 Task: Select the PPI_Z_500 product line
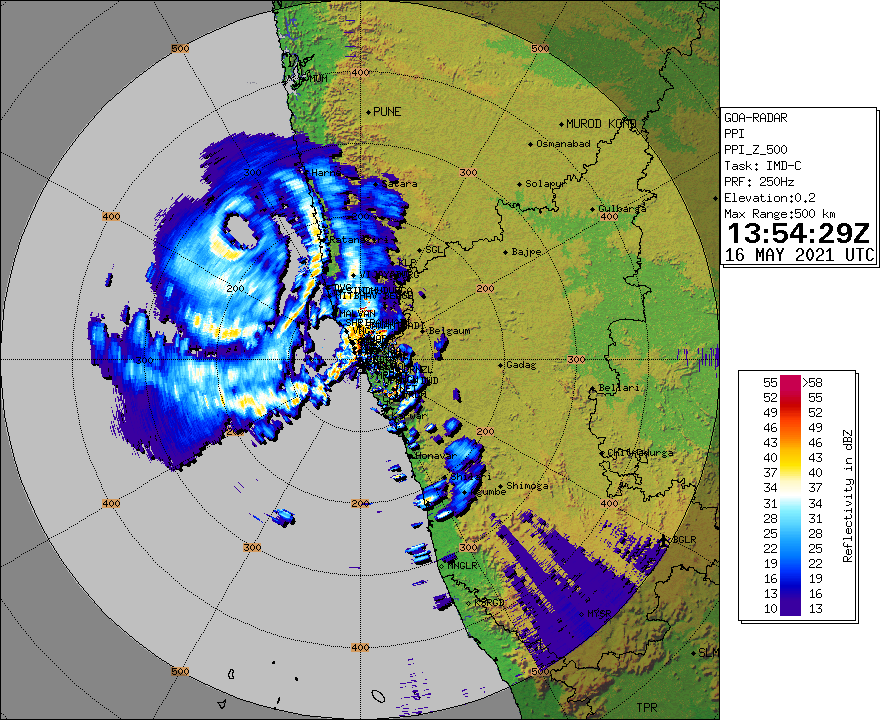pos(755,150)
